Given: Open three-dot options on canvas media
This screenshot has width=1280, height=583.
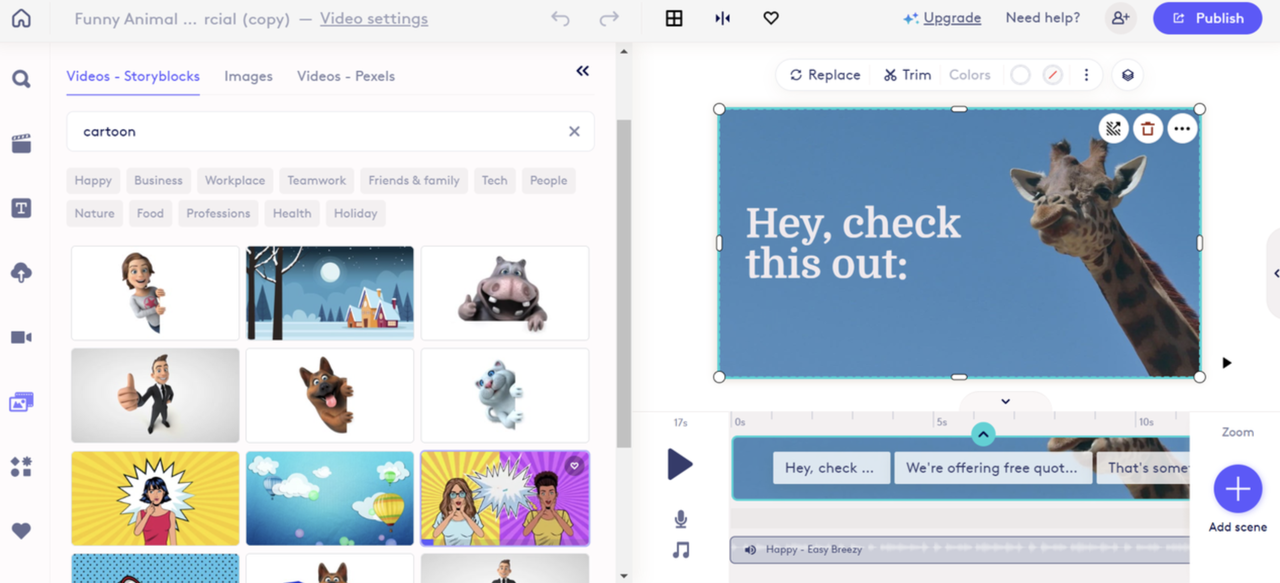Looking at the screenshot, I should coord(1182,129).
